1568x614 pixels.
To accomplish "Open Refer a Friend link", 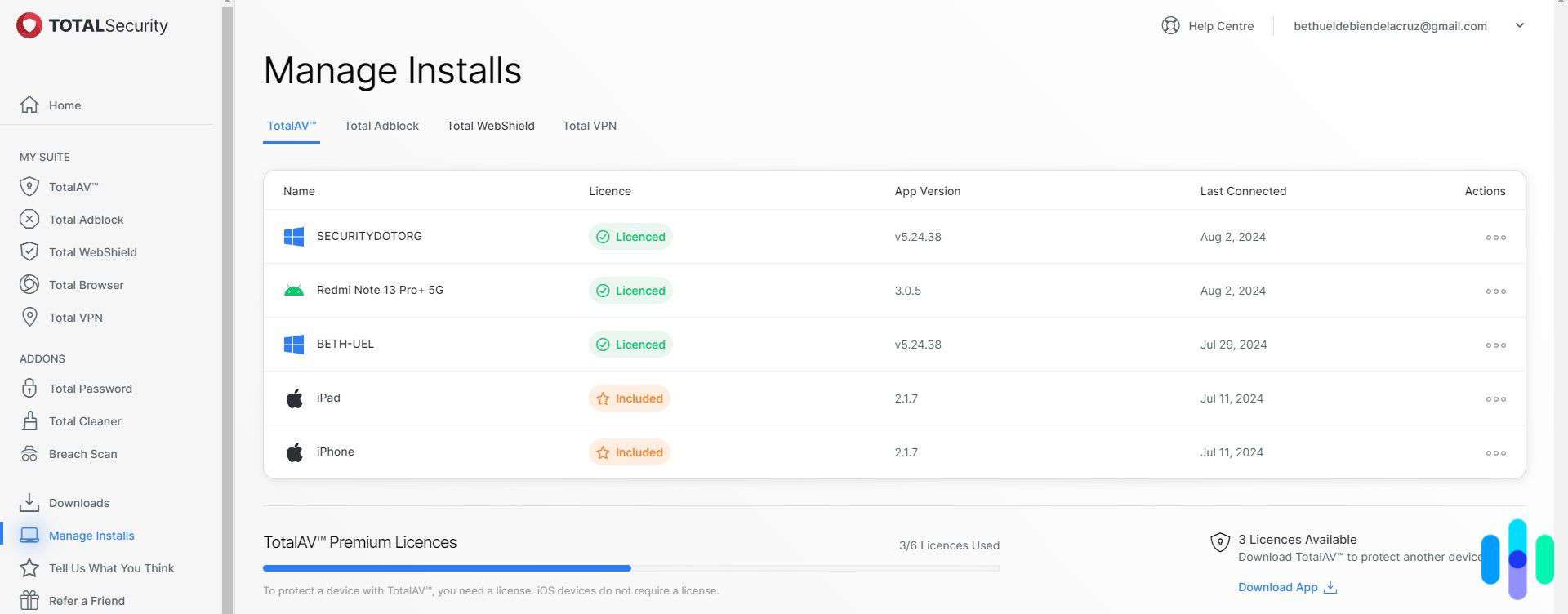I will pyautogui.click(x=87, y=601).
